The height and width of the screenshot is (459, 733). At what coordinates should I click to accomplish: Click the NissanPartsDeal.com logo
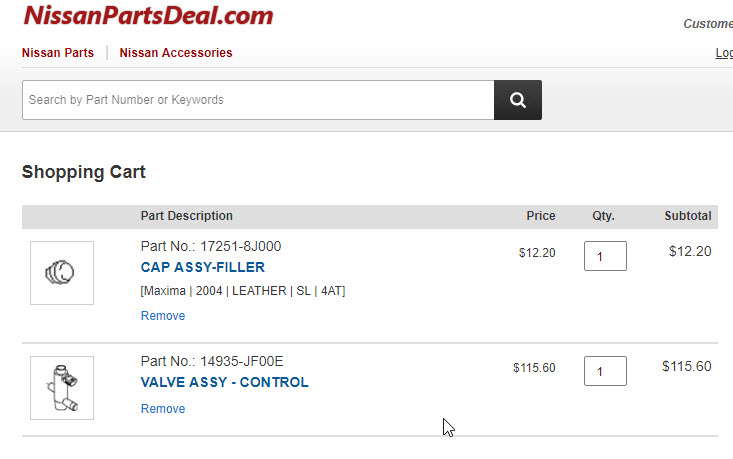(148, 16)
